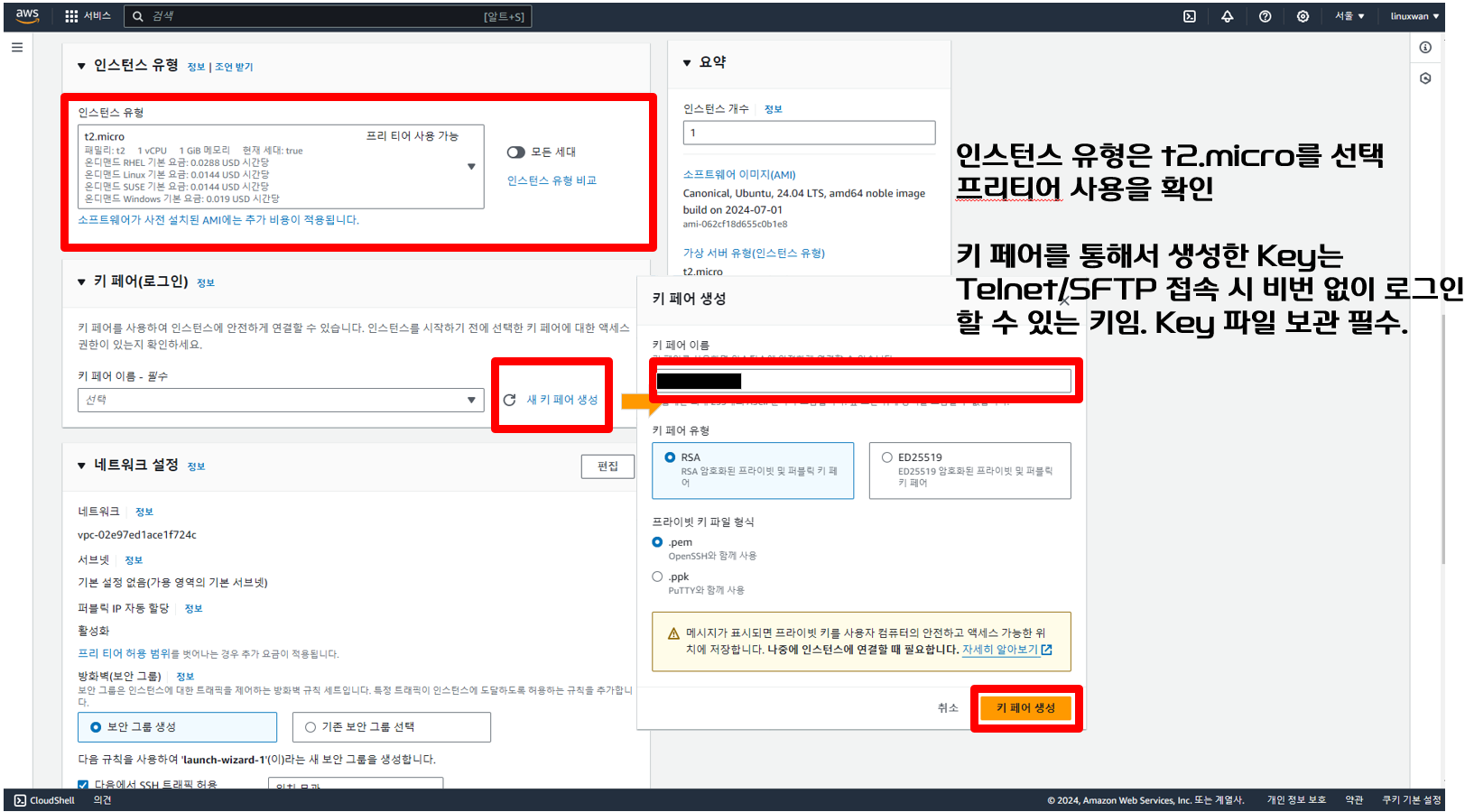The width and height of the screenshot is (1465, 812).
Task: Open the terms link in the footer
Action: [1354, 800]
